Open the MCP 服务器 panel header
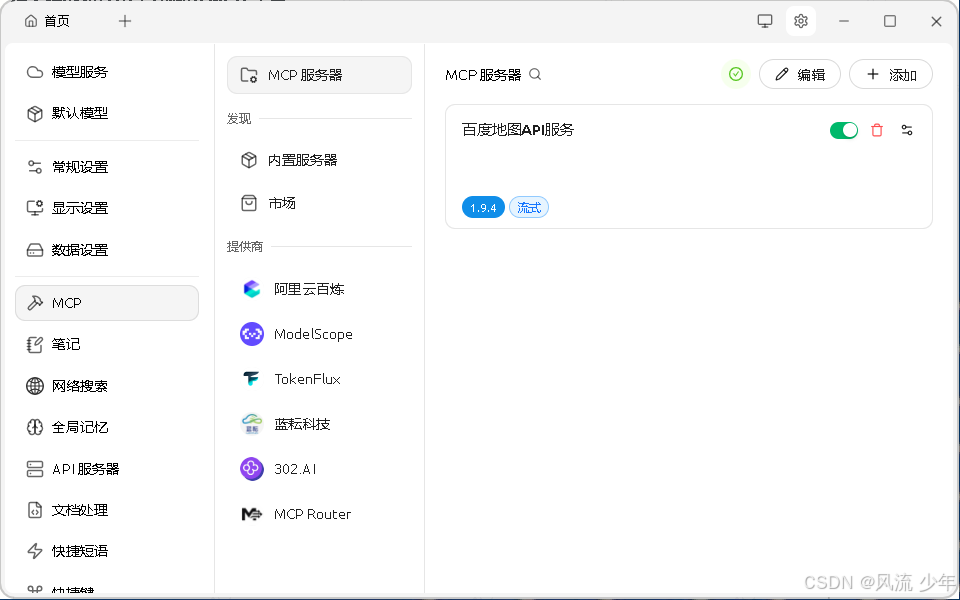The width and height of the screenshot is (960, 600). (x=319, y=74)
